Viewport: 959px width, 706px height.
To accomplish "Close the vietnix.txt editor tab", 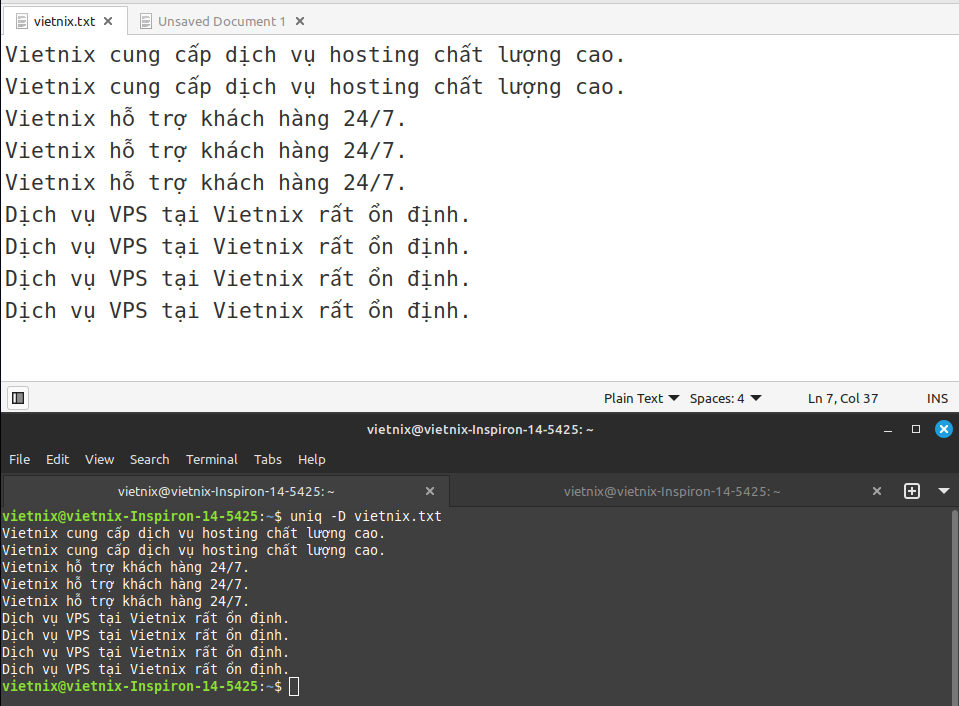I will click(x=108, y=21).
